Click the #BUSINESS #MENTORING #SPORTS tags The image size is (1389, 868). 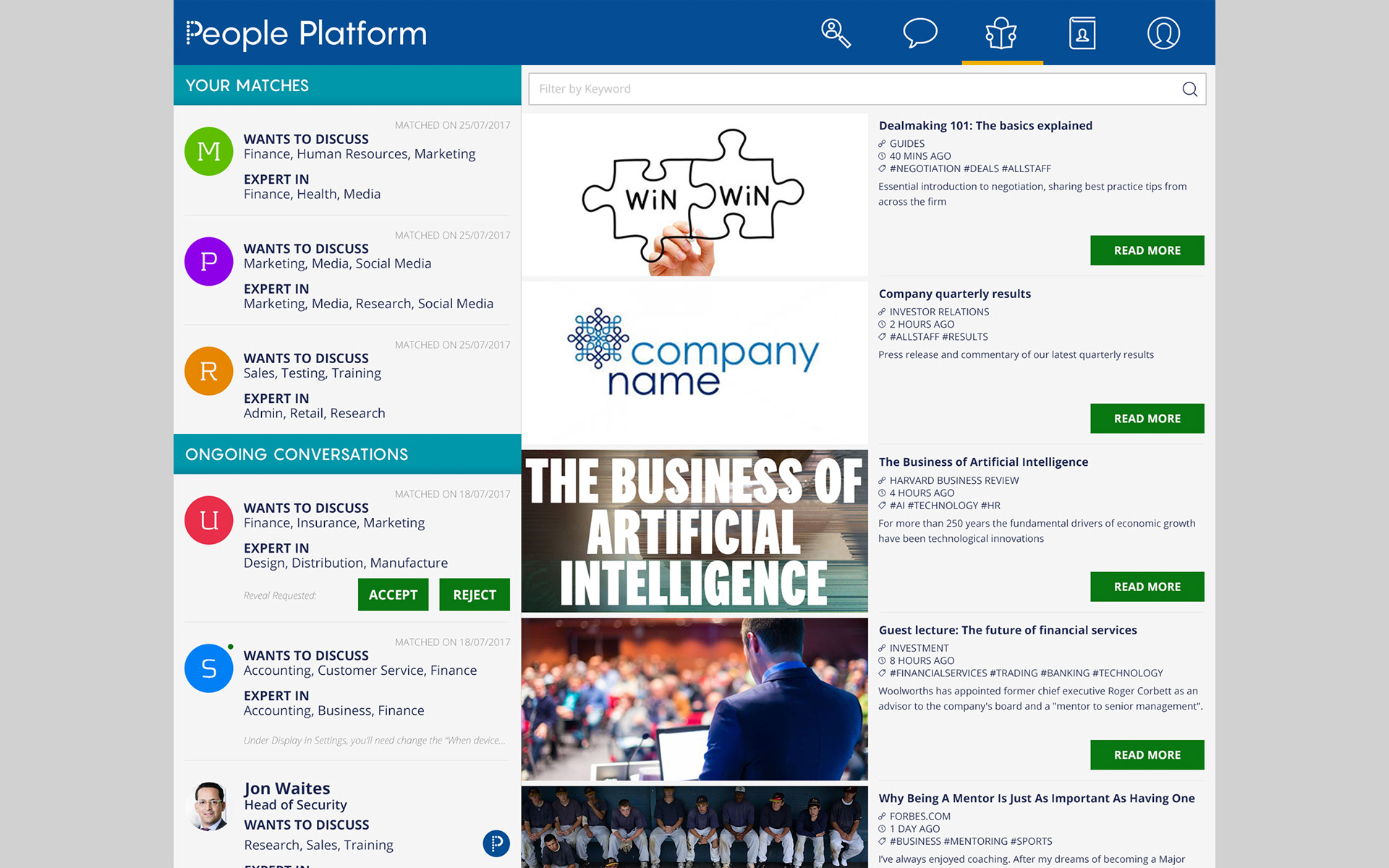coord(971,841)
